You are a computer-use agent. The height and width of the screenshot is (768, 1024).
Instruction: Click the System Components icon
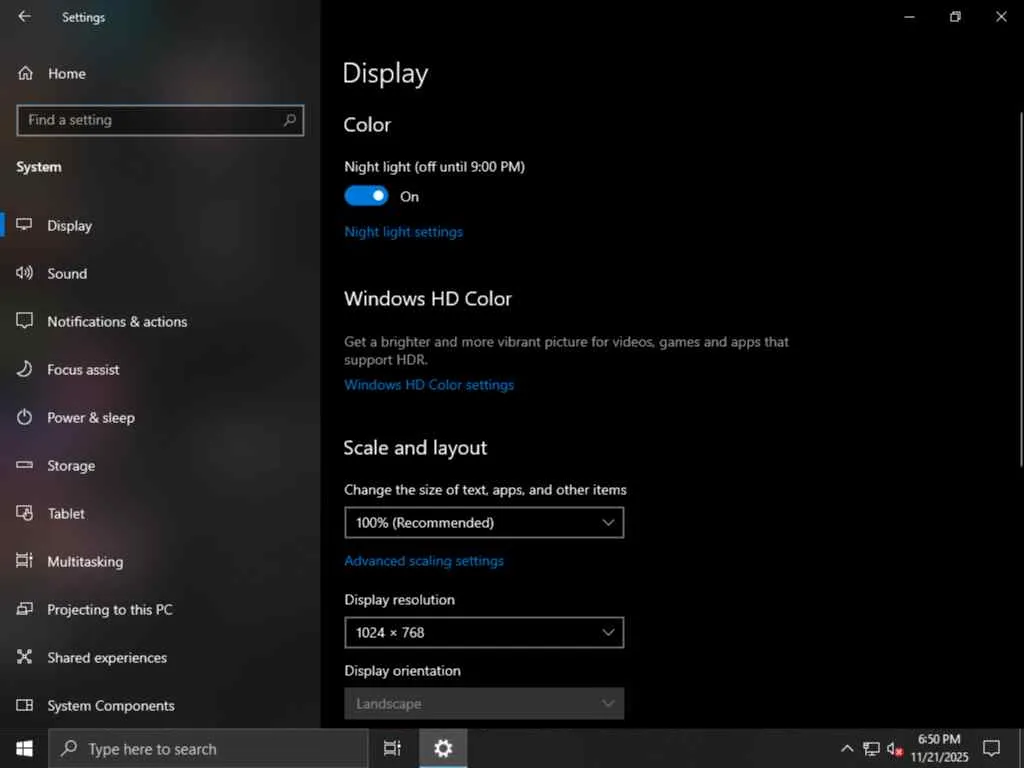pyautogui.click(x=24, y=705)
